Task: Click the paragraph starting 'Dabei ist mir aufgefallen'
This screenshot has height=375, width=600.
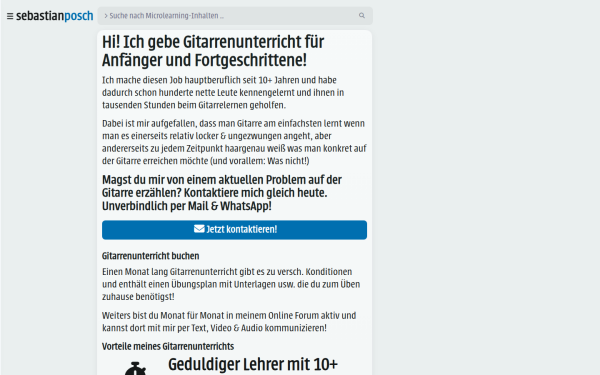Action: pos(234,142)
